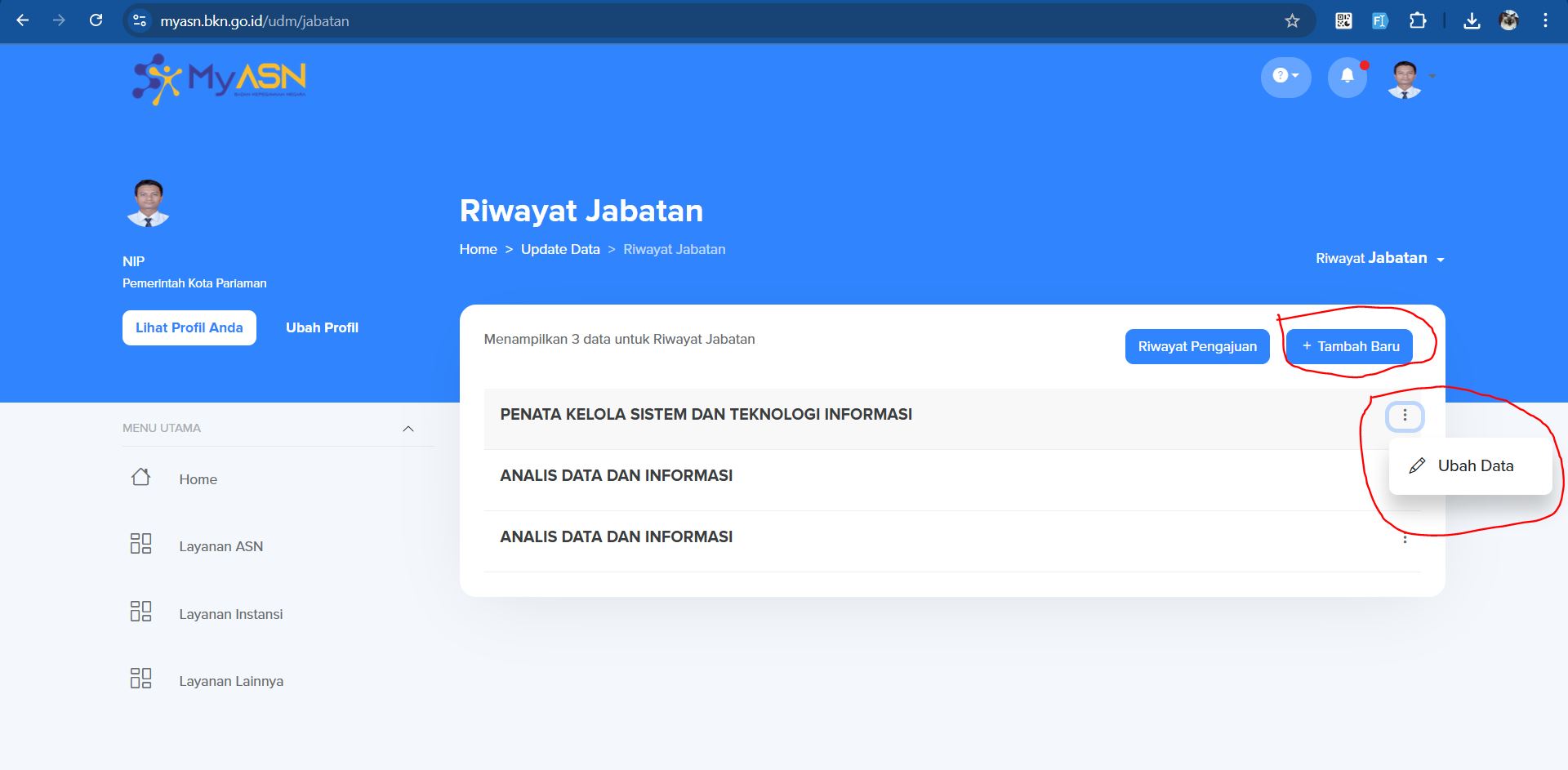1568x770 pixels.
Task: Click the Layanan Lainnya grid icon
Action: coord(140,679)
